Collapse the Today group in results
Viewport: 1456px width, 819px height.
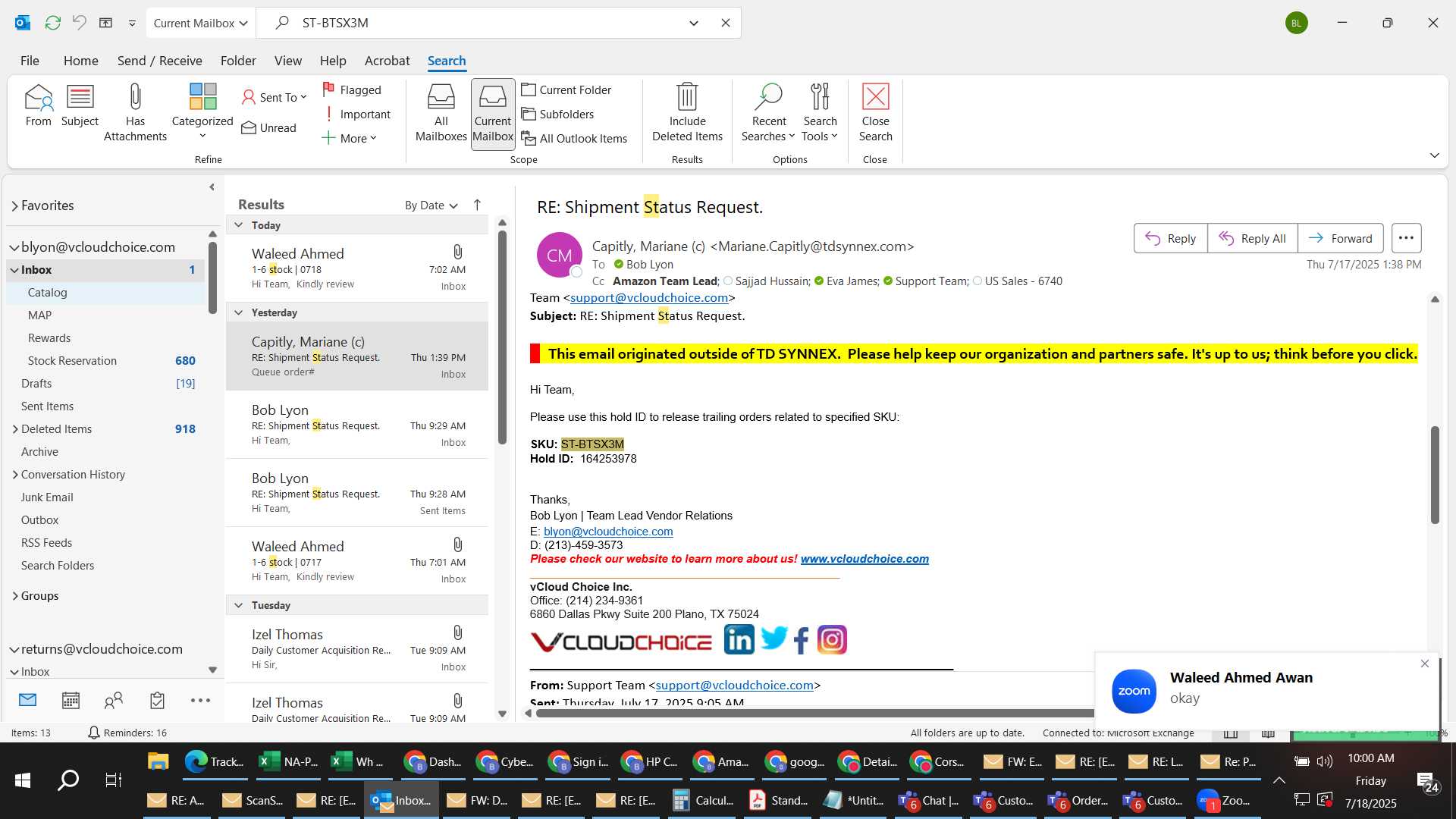238,225
